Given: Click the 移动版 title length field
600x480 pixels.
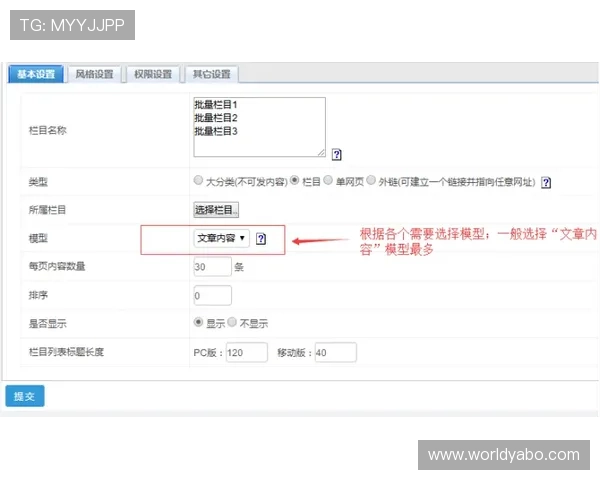Looking at the screenshot, I should pos(336,353).
